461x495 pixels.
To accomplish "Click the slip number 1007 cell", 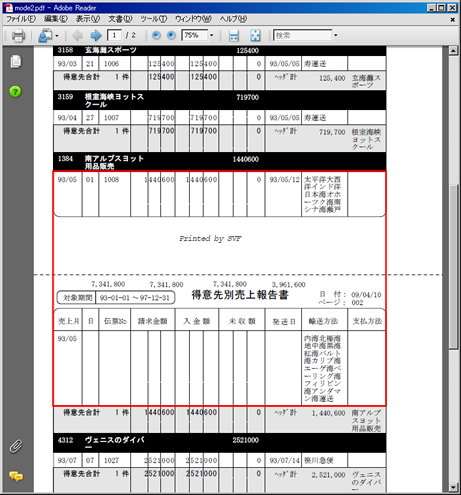I will tap(111, 118).
